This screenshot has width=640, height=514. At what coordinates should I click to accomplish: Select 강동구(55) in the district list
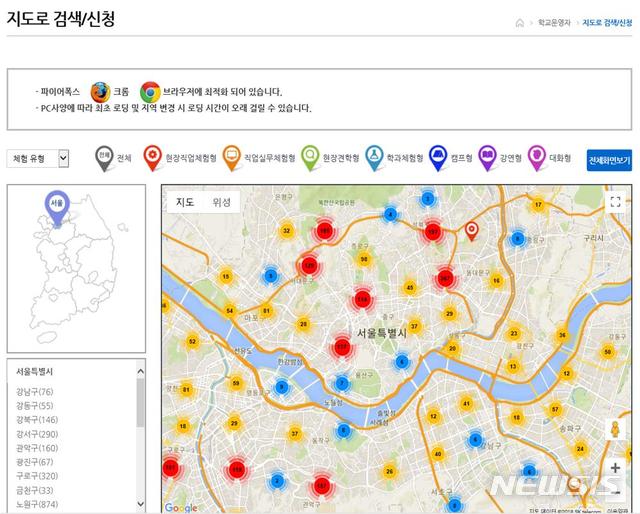click(35, 406)
